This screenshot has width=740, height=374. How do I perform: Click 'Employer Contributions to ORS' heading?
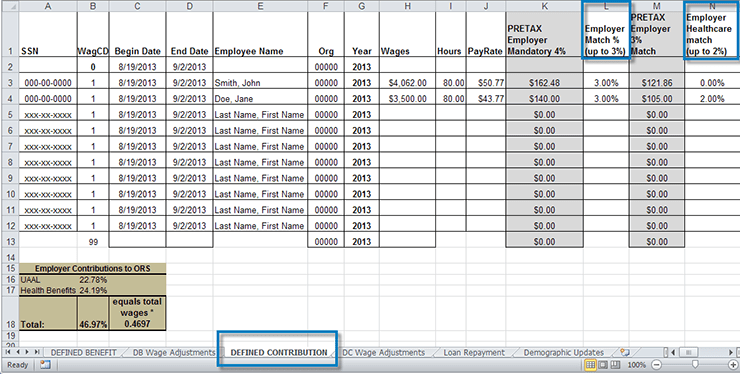92,268
